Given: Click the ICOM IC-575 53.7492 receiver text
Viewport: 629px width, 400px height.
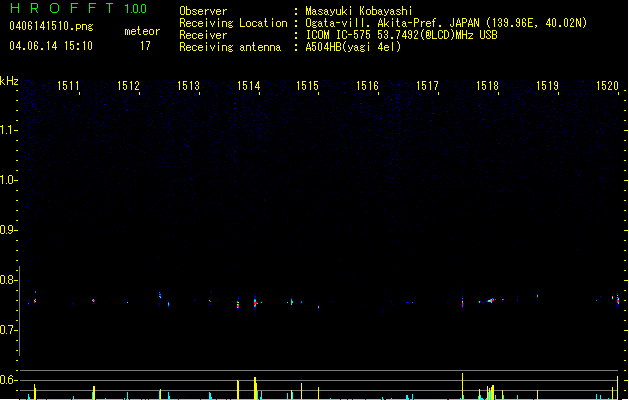Looking at the screenshot, I should [x=401, y=35].
